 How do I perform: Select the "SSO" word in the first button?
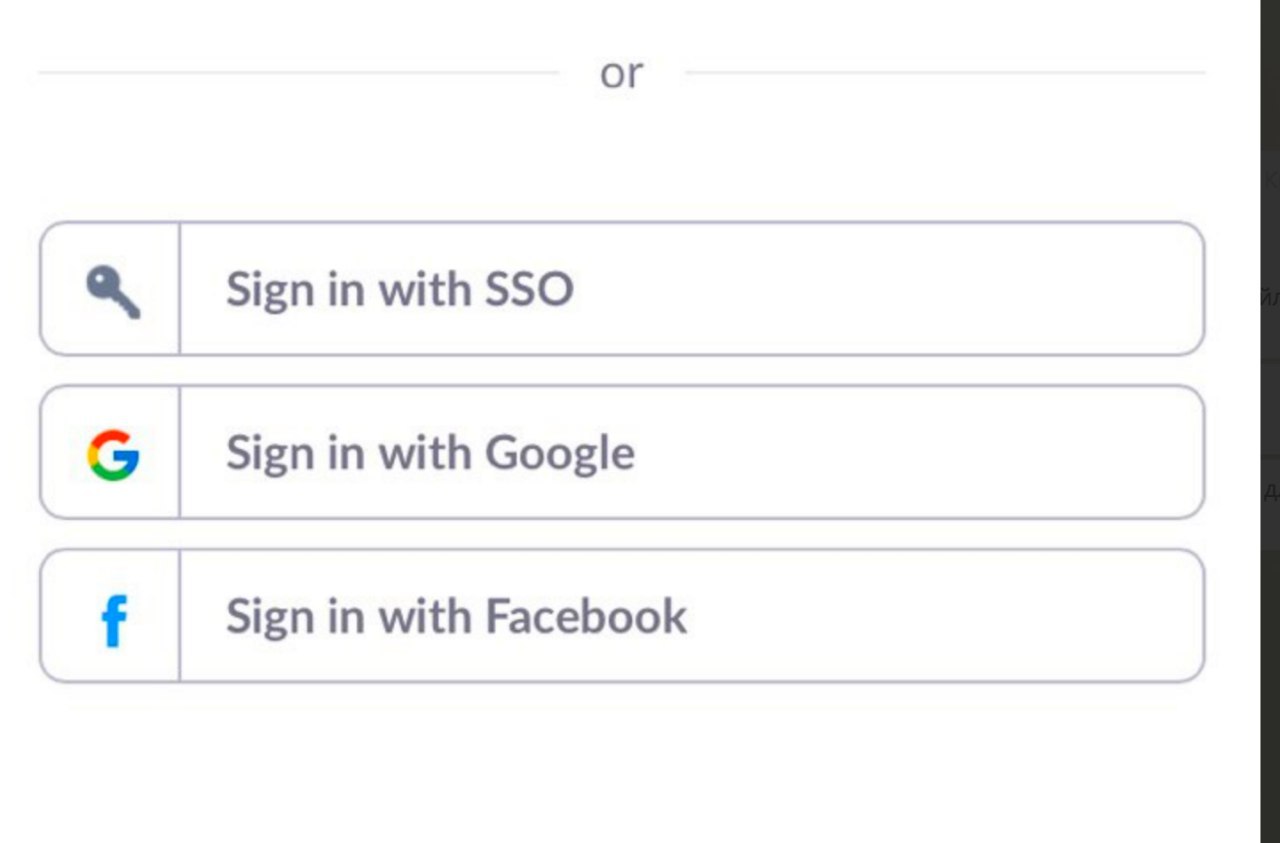[529, 289]
